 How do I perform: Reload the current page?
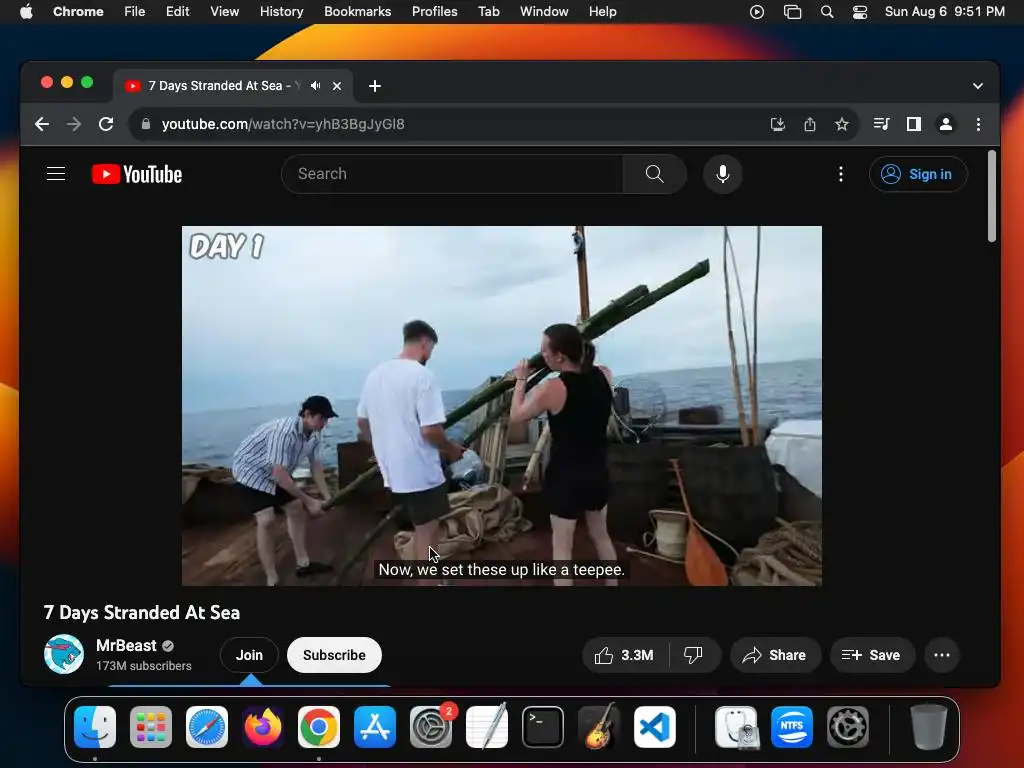click(x=106, y=124)
